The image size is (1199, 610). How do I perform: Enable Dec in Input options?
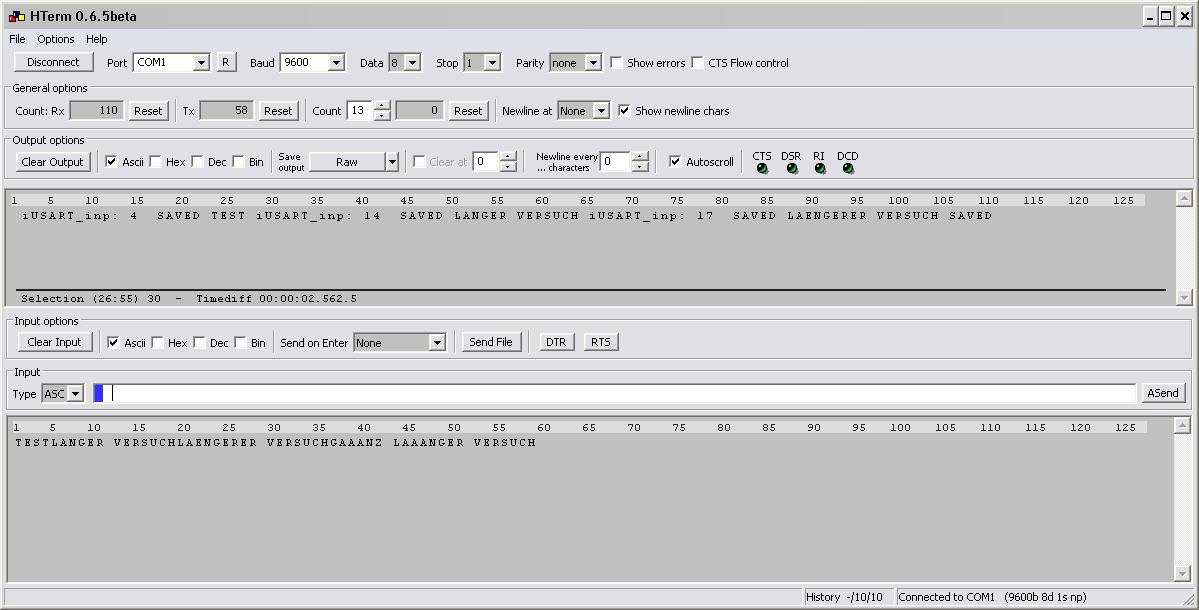pos(200,342)
